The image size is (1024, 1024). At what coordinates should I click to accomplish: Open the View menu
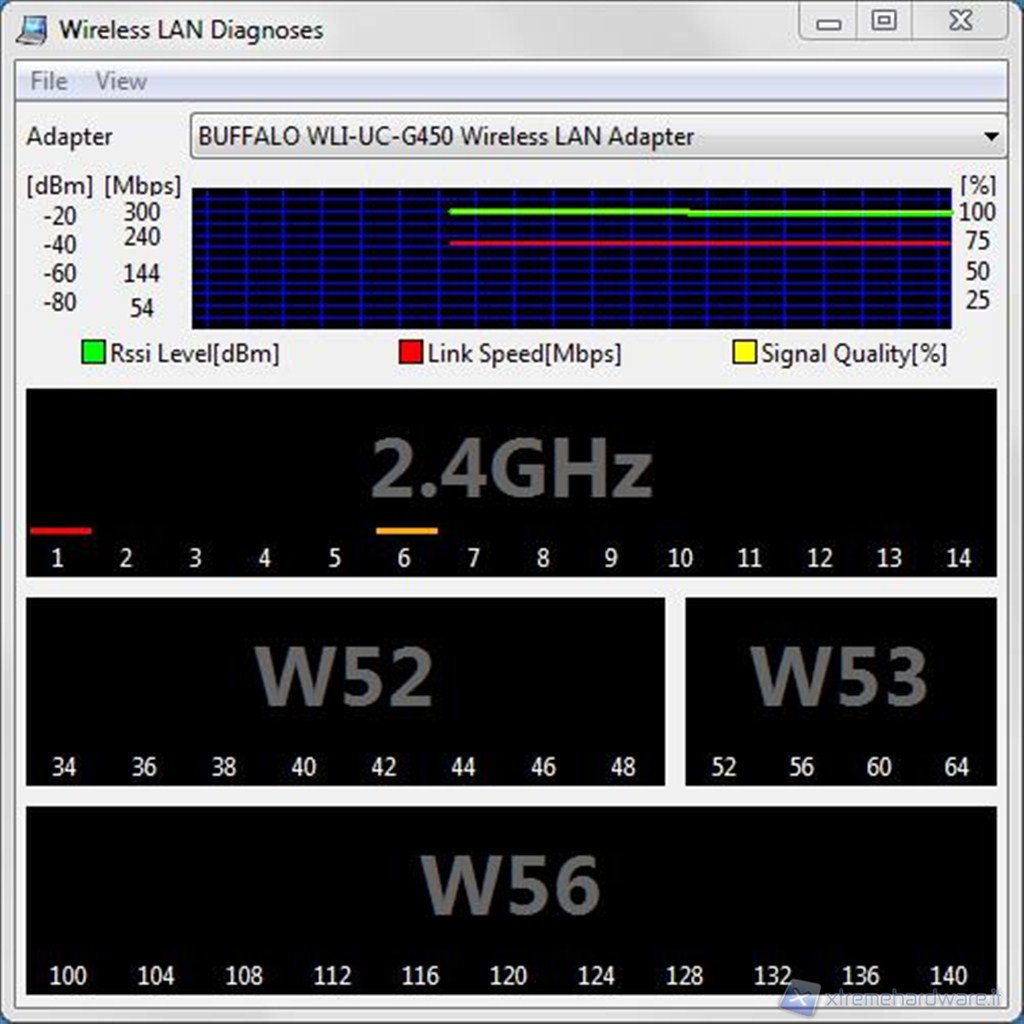tap(121, 82)
